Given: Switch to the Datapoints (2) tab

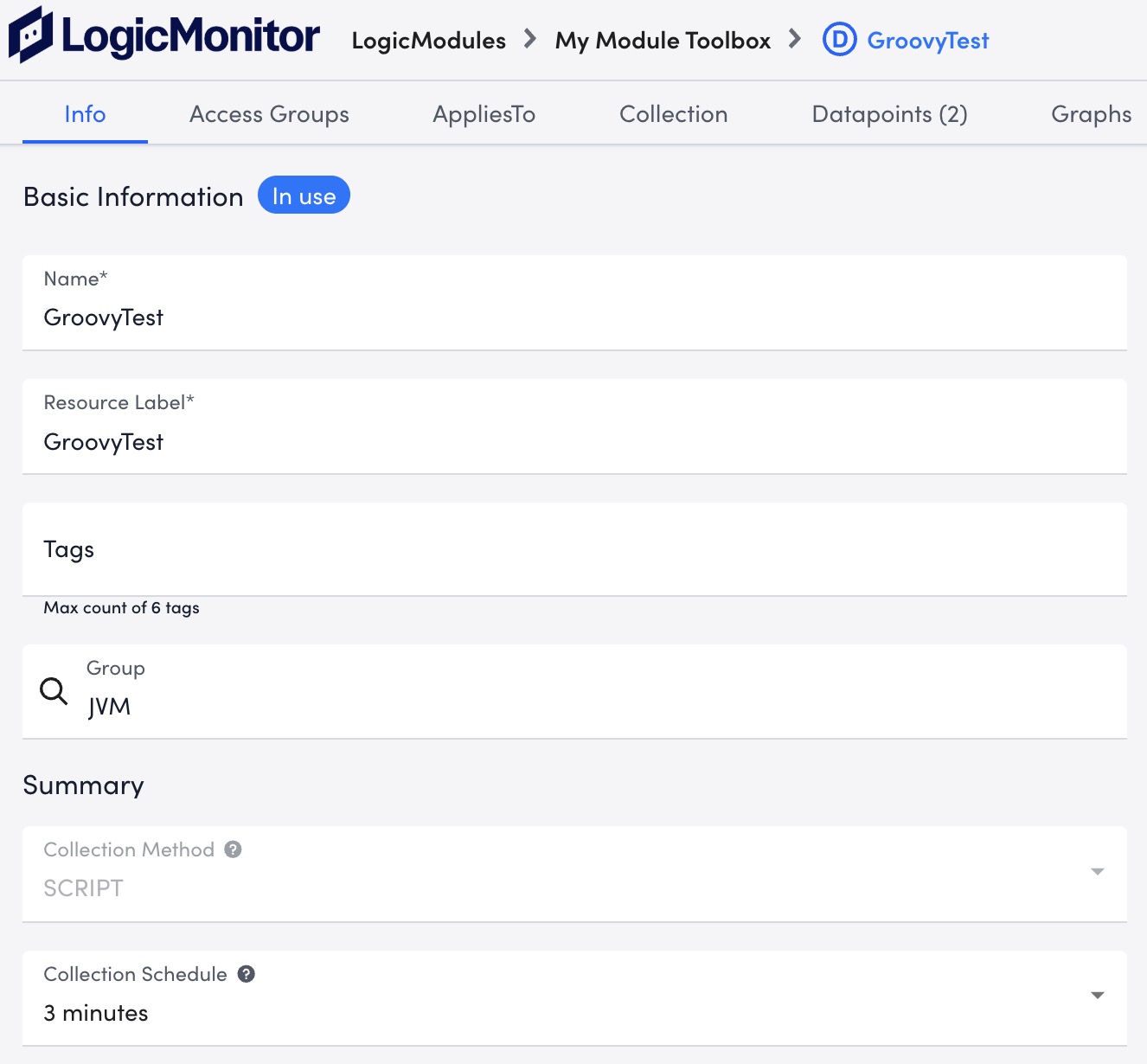Looking at the screenshot, I should tap(889, 113).
